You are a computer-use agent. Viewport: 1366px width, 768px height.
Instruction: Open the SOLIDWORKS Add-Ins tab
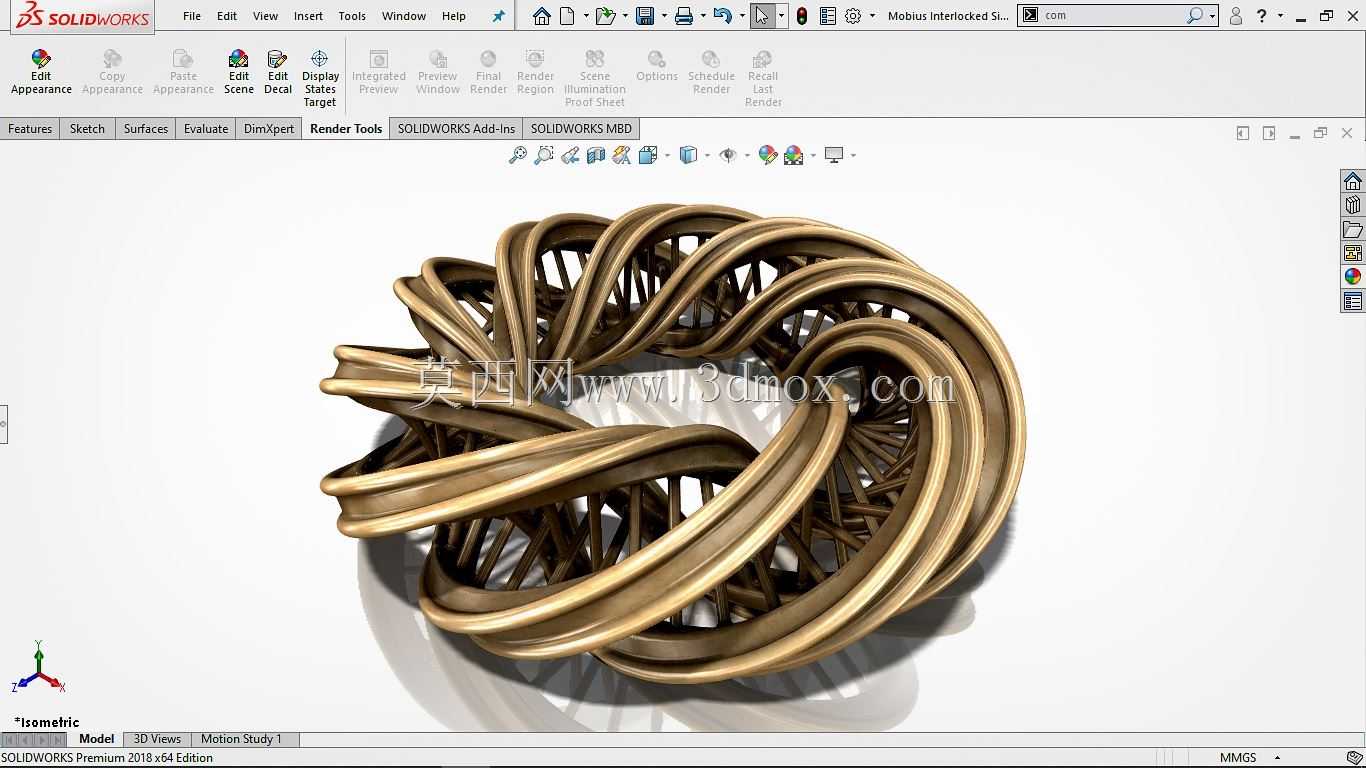point(456,129)
